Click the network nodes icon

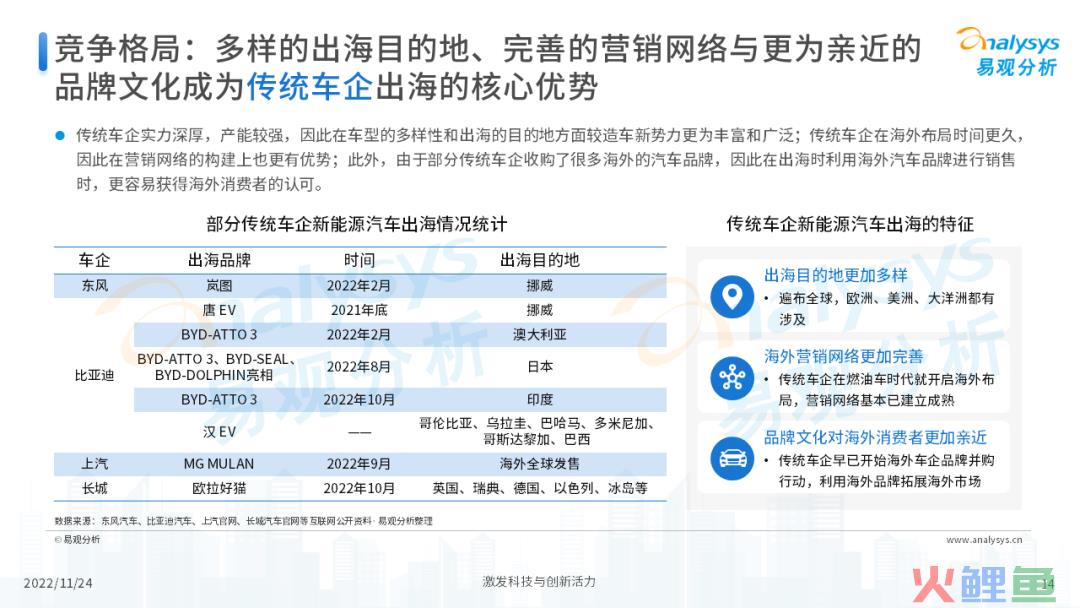coord(731,378)
